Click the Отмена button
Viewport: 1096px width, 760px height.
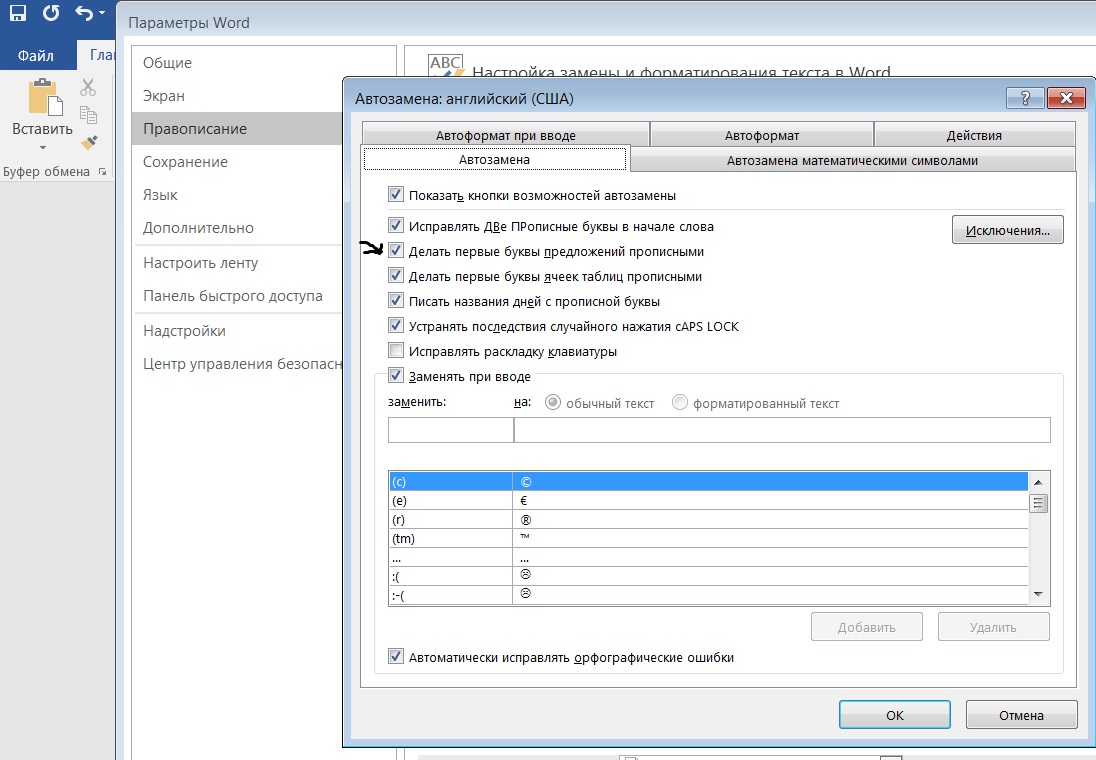(x=1021, y=715)
